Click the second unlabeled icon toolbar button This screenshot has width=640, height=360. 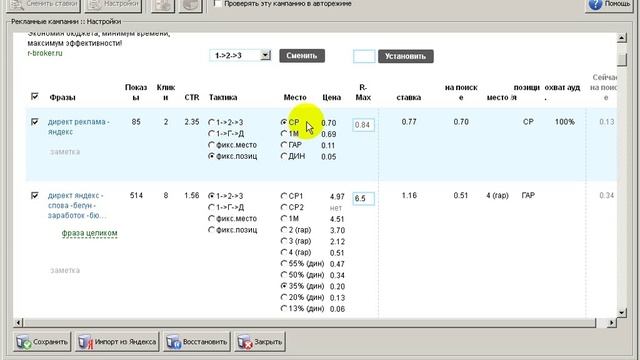[191, 5]
